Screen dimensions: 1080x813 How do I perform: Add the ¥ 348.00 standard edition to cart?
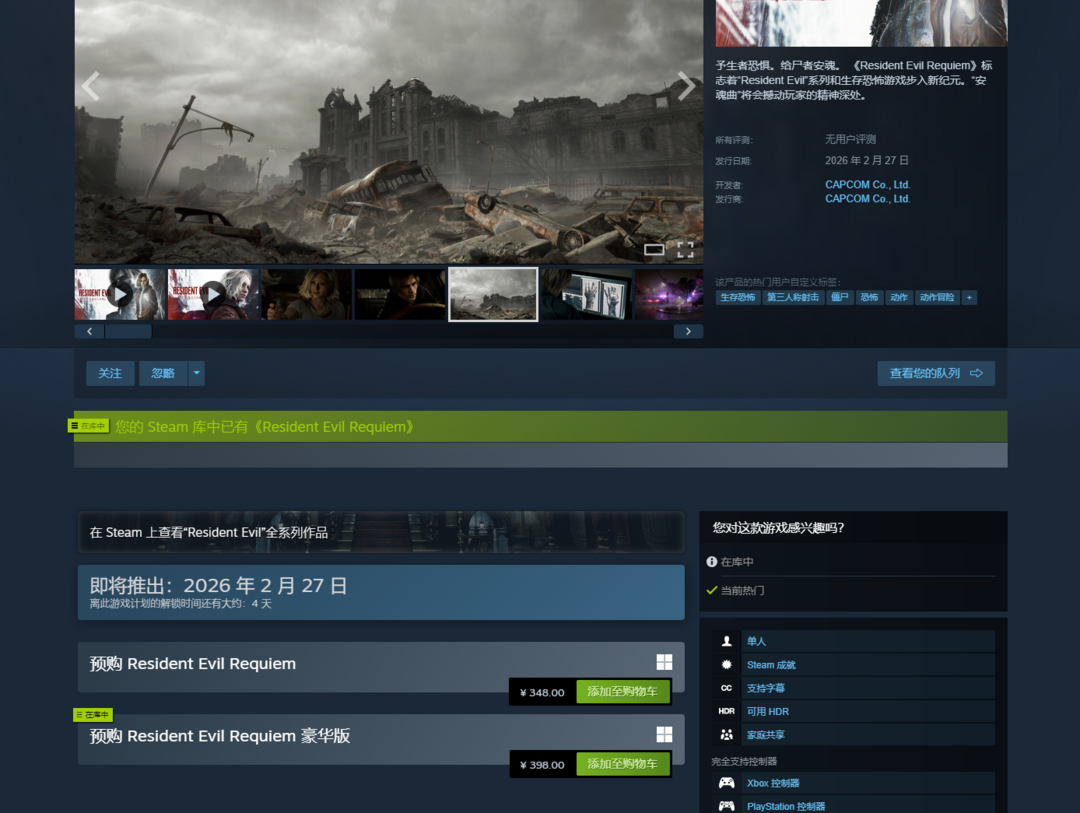click(622, 692)
